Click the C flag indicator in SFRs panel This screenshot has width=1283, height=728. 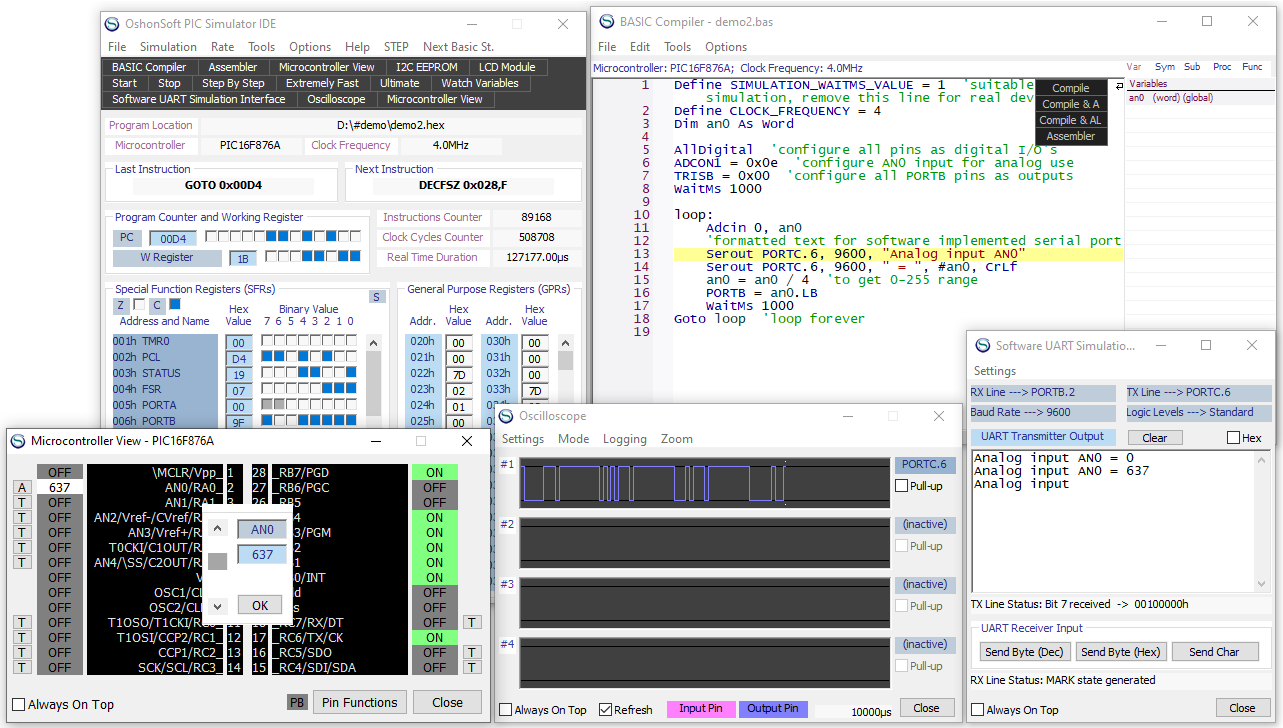pyautogui.click(x=157, y=305)
